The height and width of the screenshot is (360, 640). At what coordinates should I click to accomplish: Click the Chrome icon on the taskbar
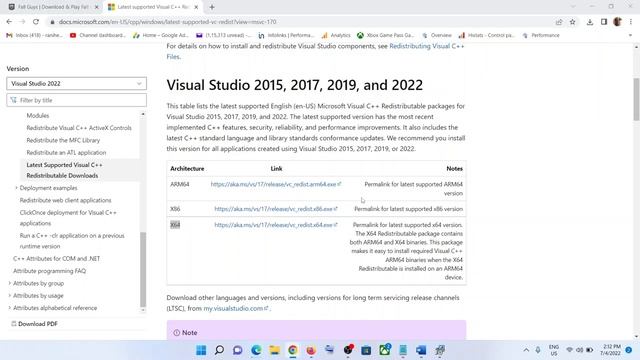(293, 350)
